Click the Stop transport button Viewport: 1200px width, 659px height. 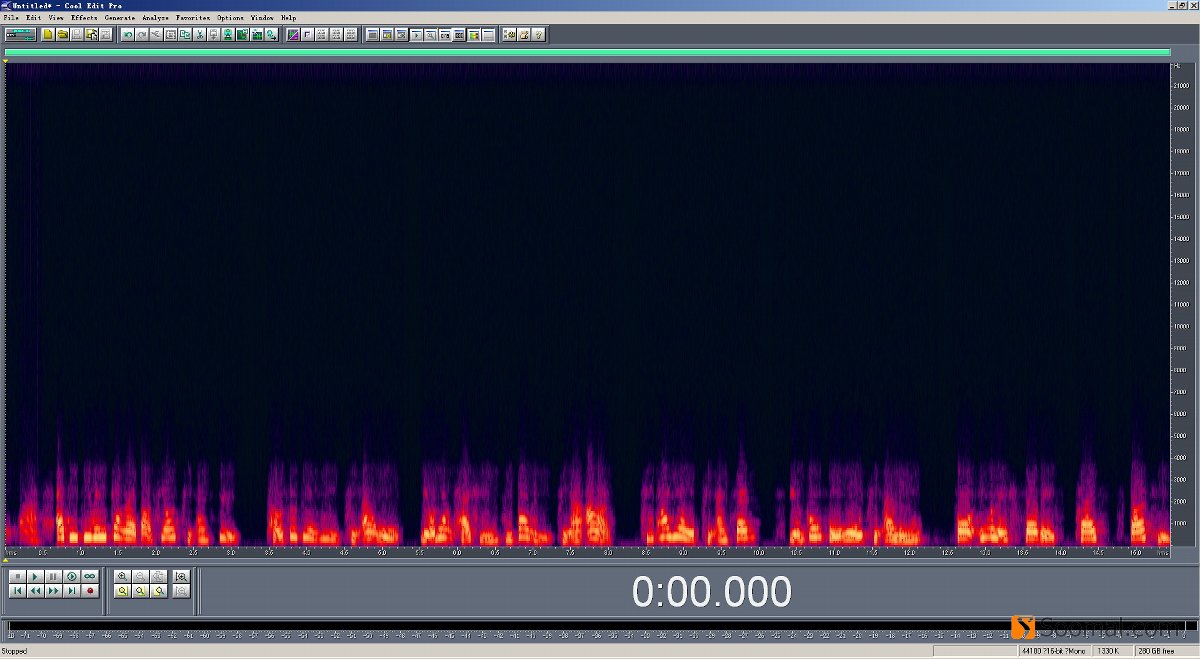coord(18,576)
